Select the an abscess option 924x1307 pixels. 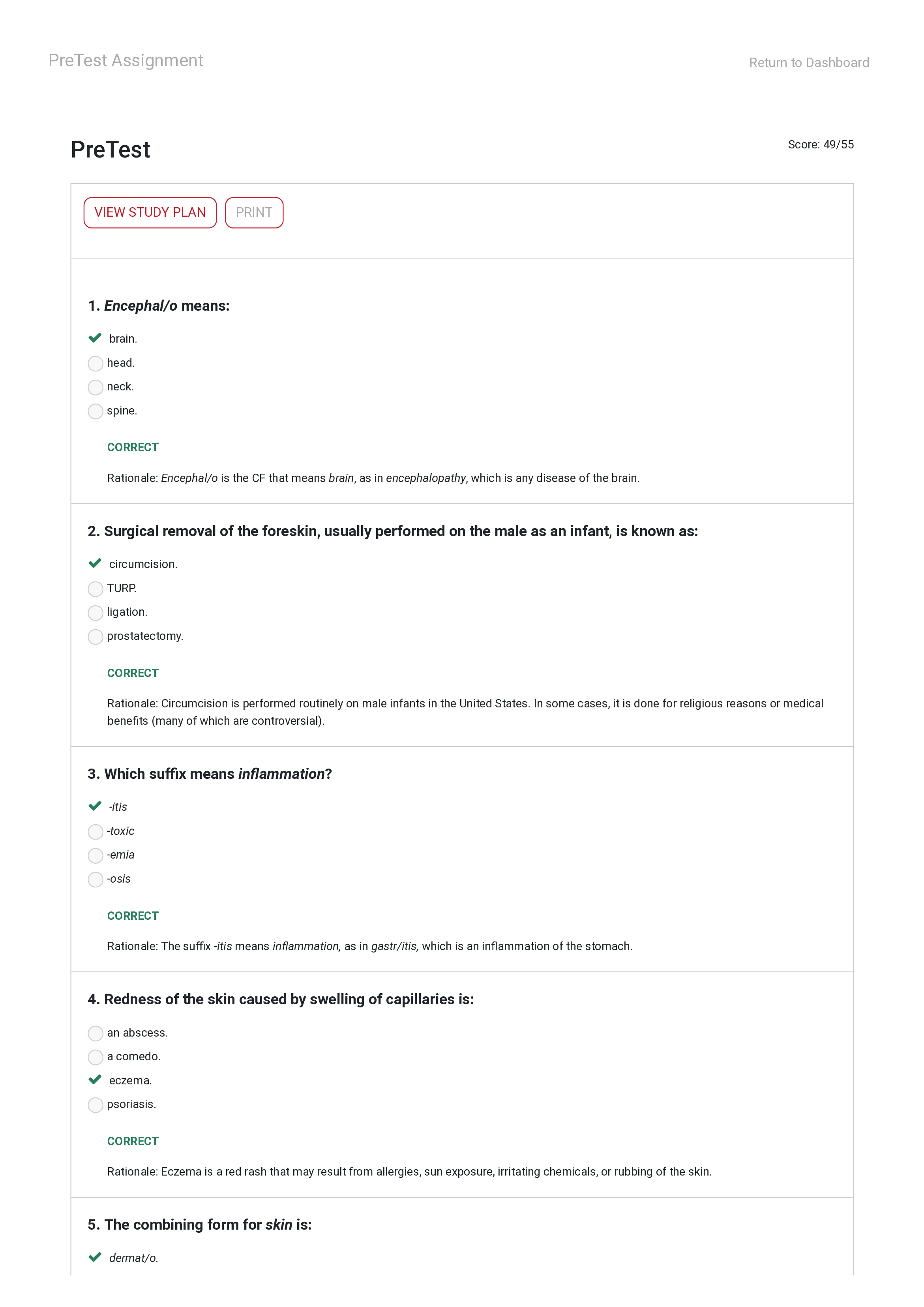point(96,1033)
